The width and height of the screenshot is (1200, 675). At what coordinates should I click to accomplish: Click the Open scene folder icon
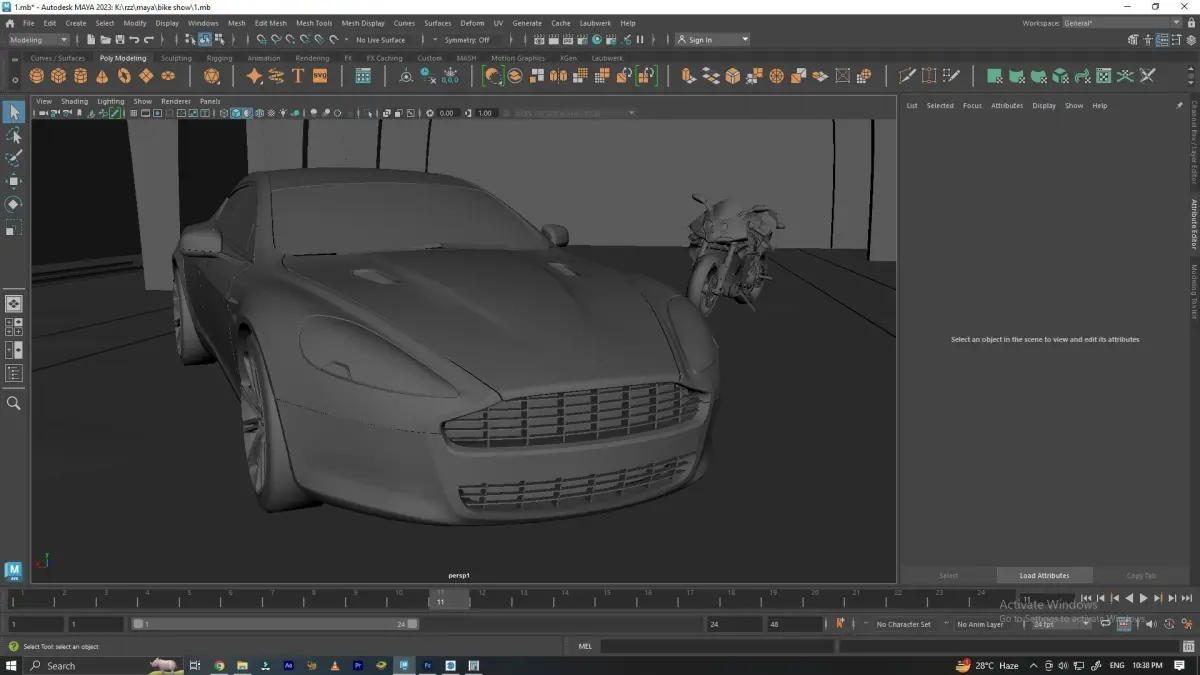[106, 40]
